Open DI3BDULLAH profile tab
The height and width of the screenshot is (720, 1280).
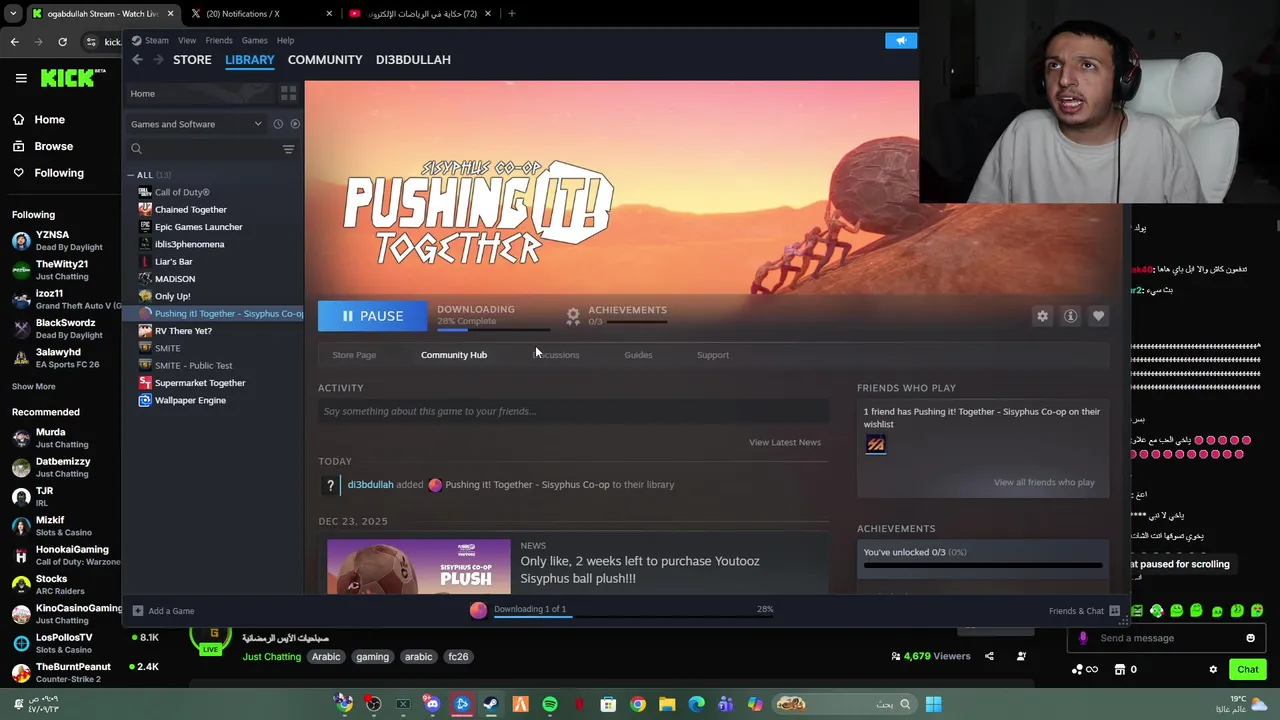pyautogui.click(x=413, y=59)
